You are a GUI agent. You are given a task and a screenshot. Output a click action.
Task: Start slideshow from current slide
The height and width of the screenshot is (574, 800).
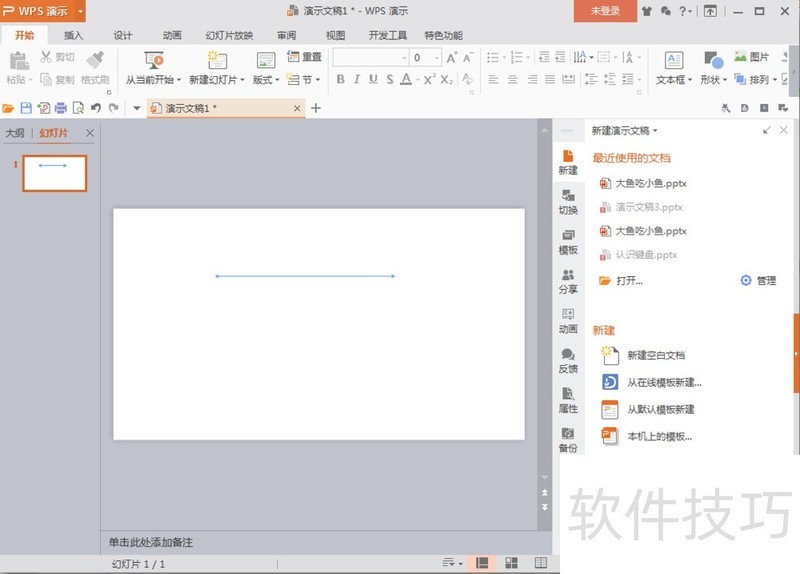click(154, 60)
